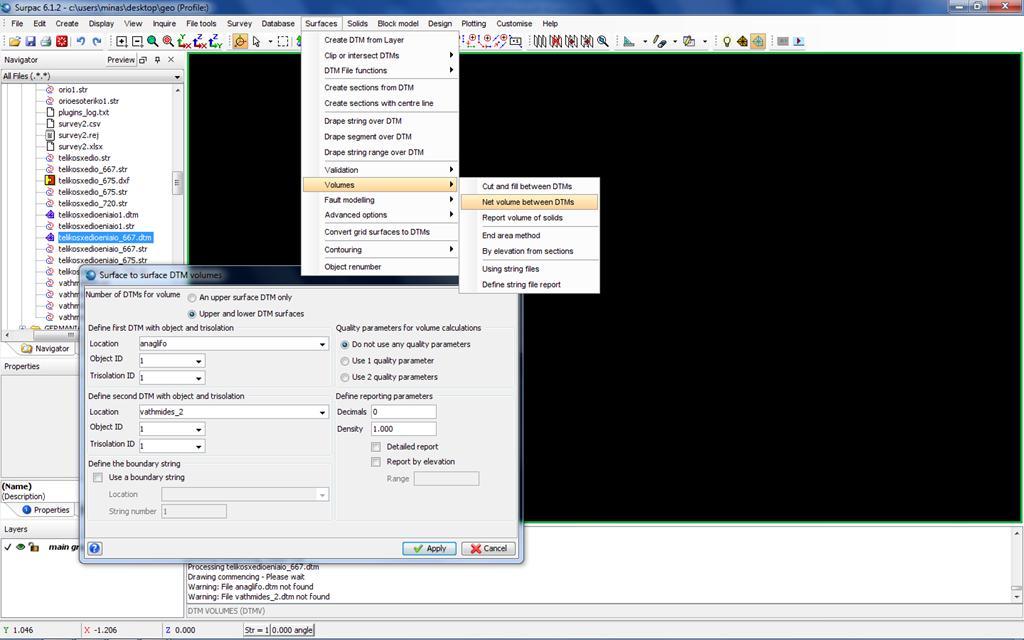Click the Decimals input field
Screen dimensions: 1024x640
click(404, 412)
